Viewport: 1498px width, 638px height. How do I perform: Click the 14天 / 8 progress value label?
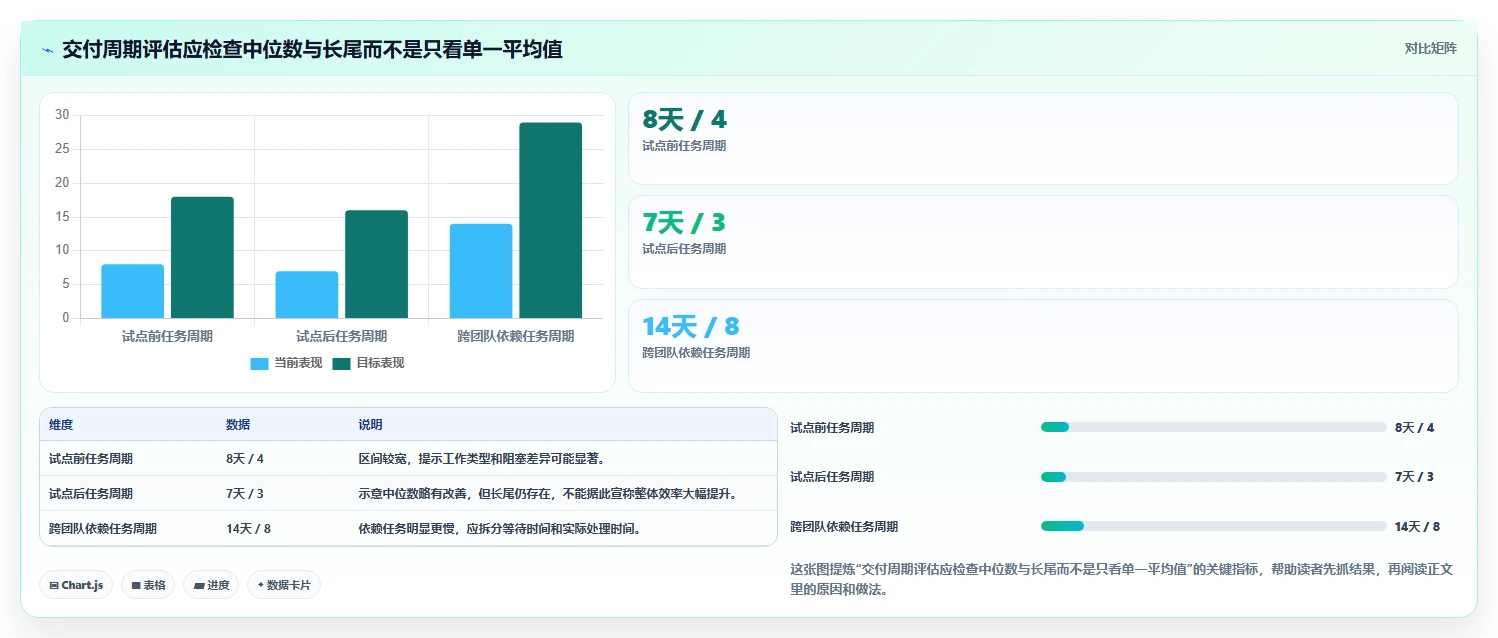click(1418, 526)
